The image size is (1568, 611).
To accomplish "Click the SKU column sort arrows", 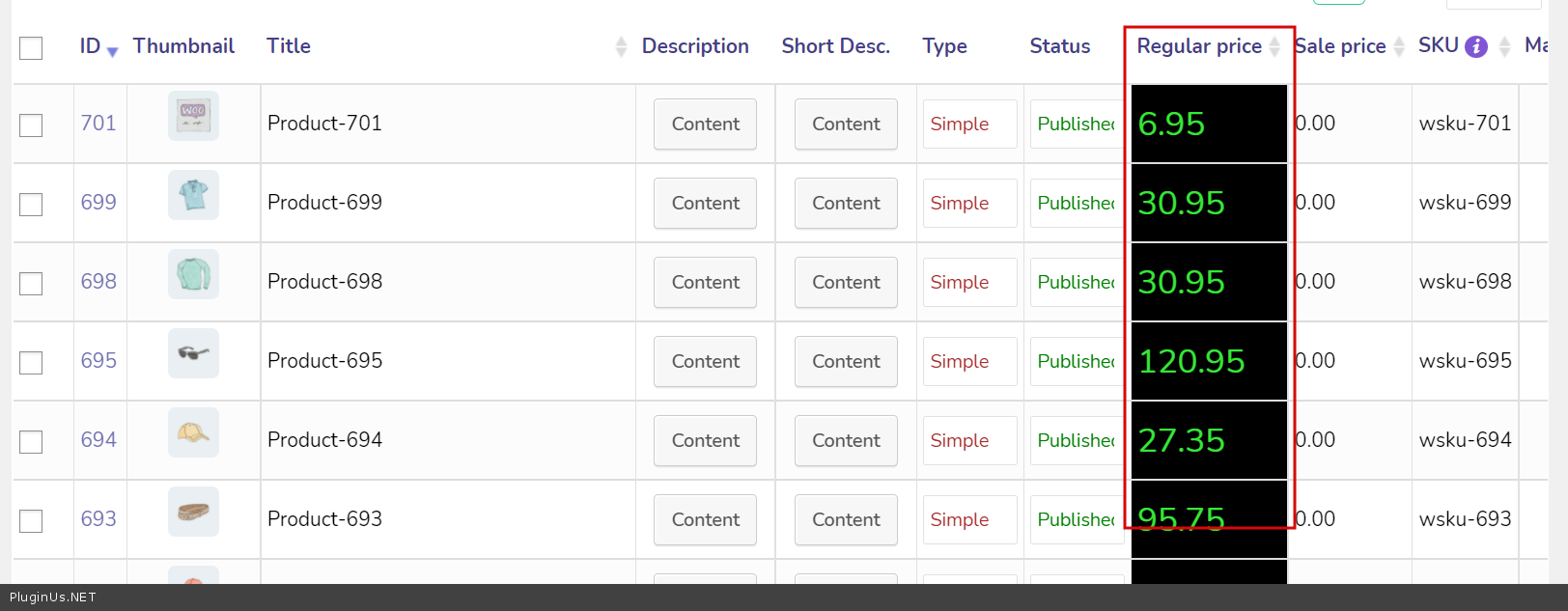I will click(x=1504, y=46).
